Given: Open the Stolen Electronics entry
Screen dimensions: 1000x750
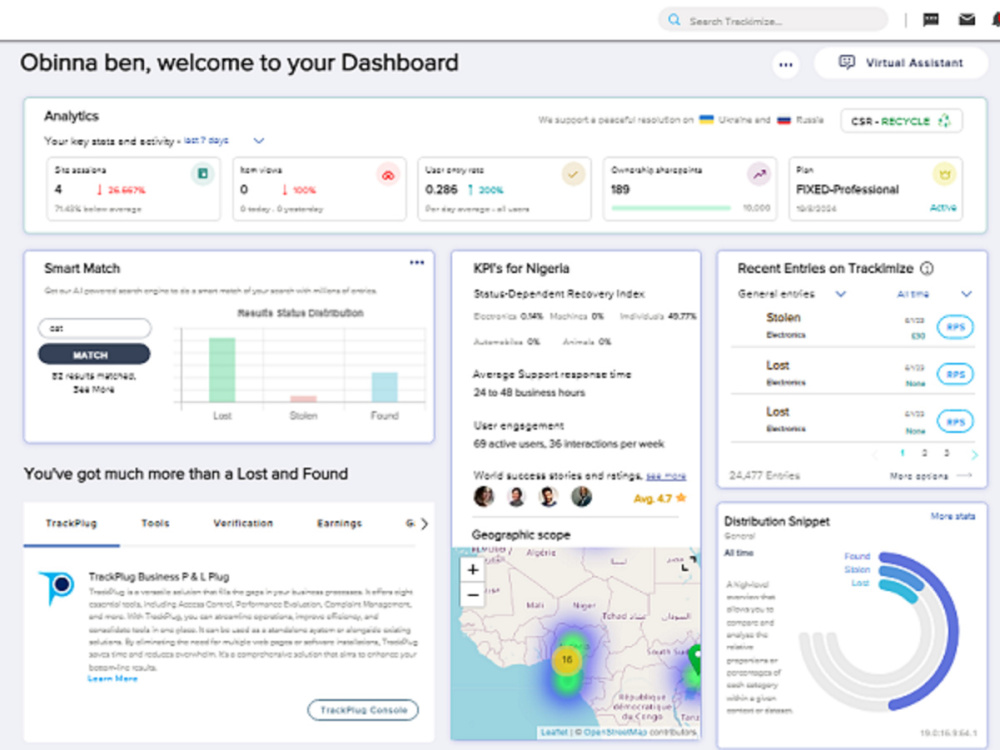Looking at the screenshot, I should (x=852, y=325).
